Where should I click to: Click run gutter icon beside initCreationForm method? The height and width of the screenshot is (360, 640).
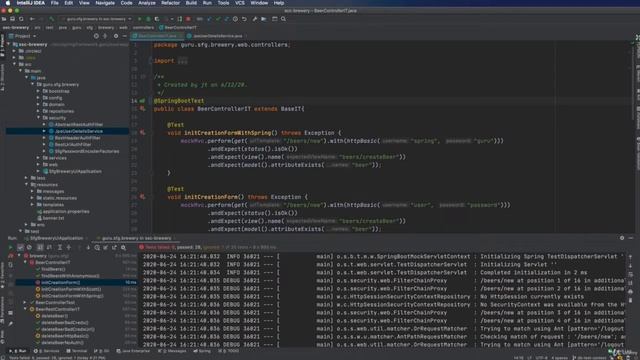point(142,197)
